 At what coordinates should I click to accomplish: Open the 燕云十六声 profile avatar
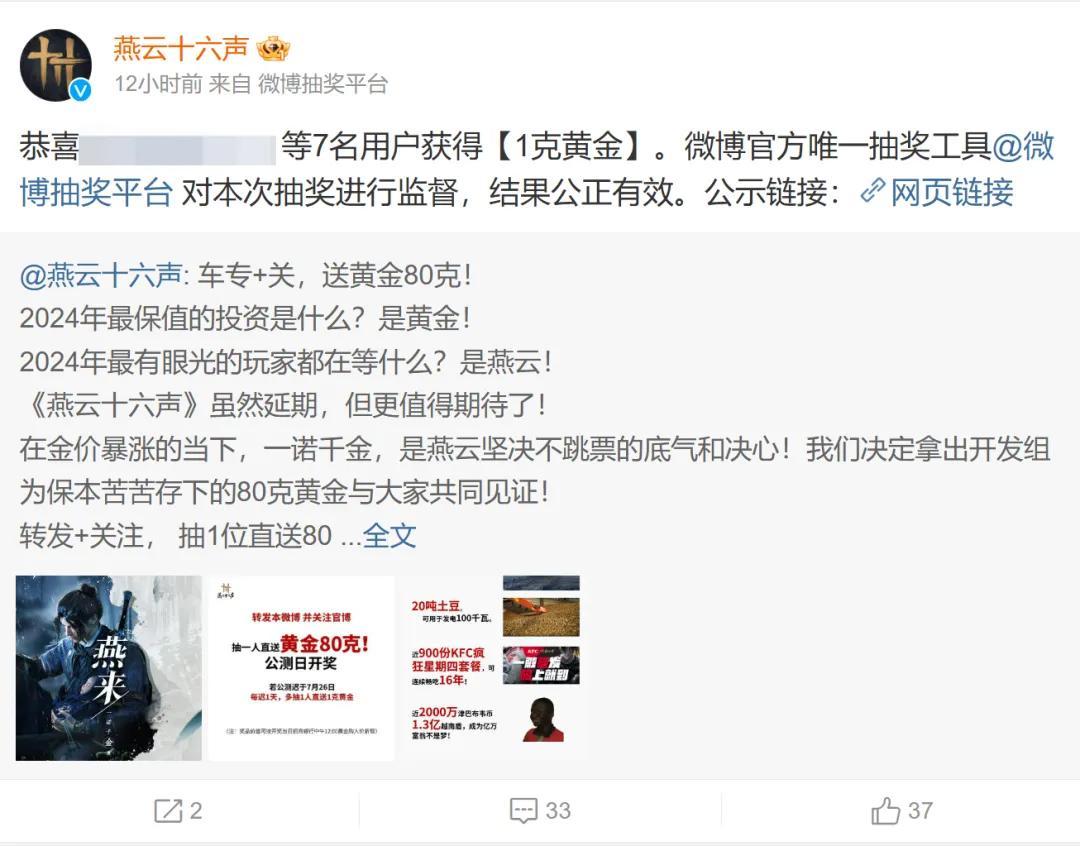(x=55, y=65)
